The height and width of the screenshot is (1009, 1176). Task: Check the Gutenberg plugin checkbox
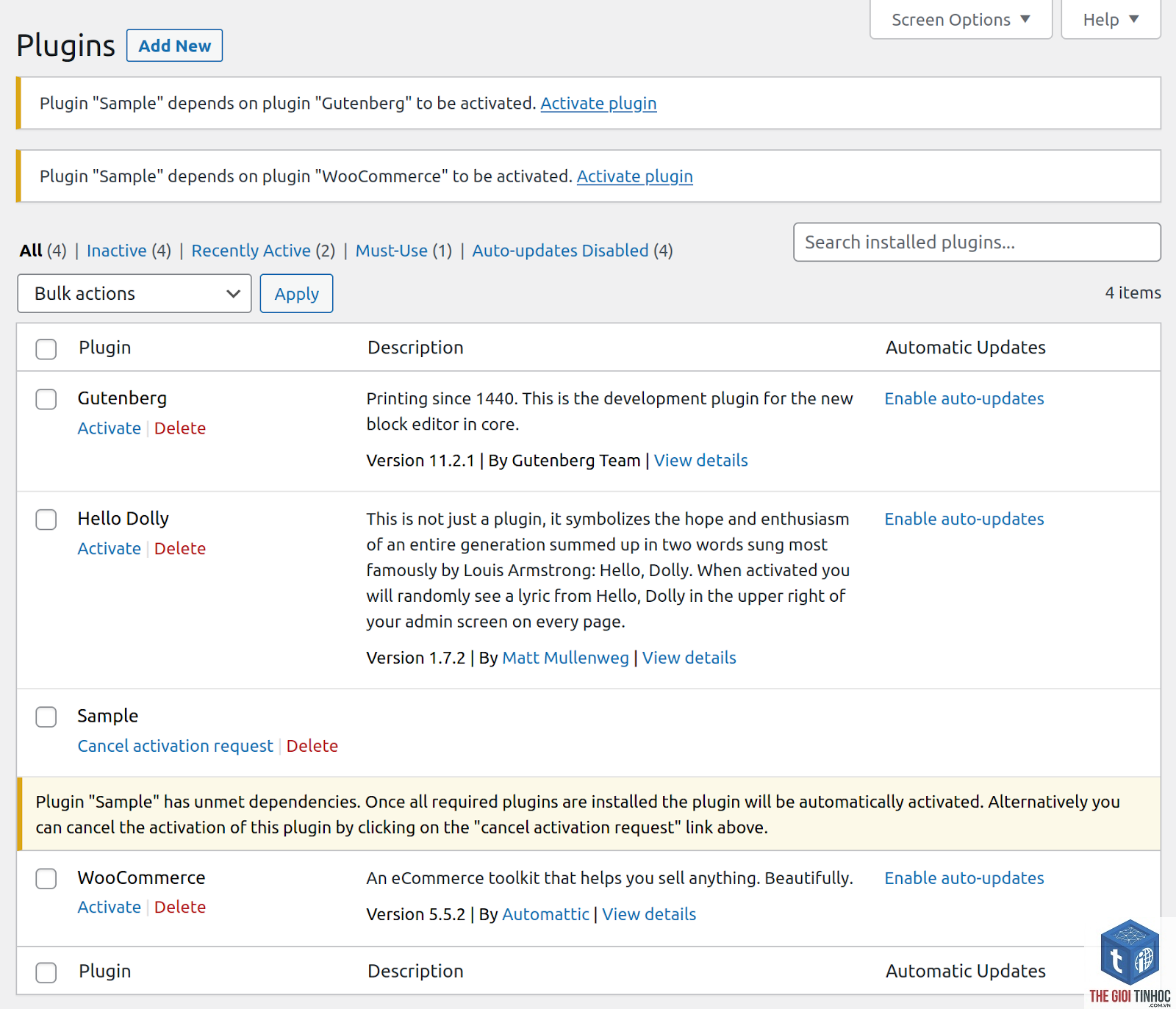point(46,399)
